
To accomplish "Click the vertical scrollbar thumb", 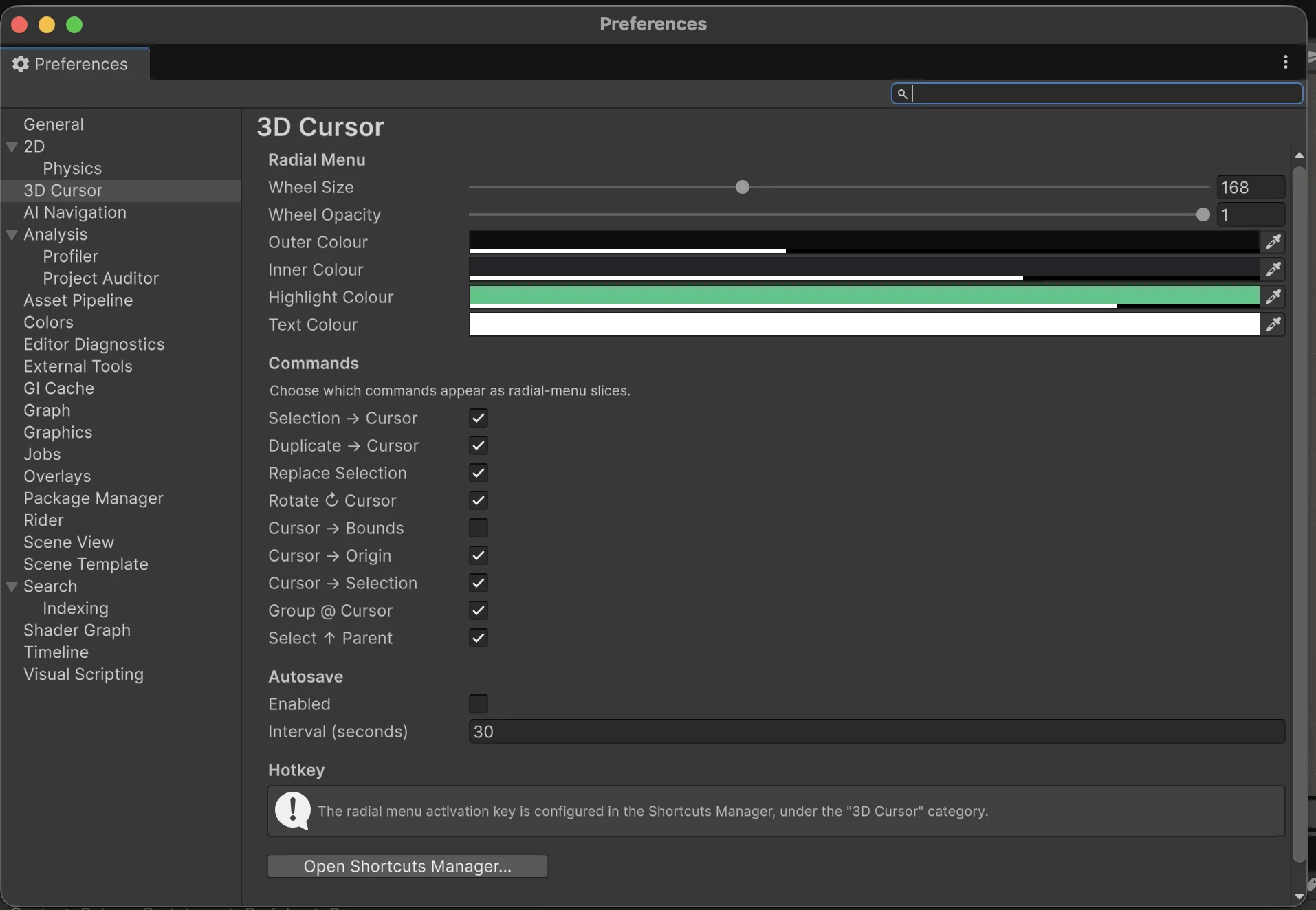I will (1299, 513).
